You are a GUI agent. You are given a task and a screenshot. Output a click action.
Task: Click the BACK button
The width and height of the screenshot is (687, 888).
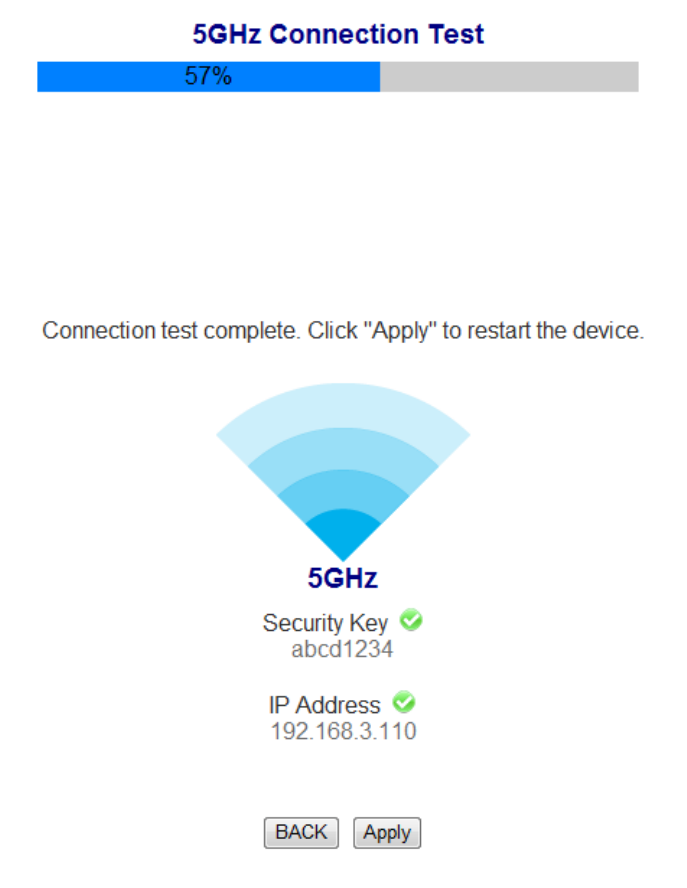coord(301,832)
